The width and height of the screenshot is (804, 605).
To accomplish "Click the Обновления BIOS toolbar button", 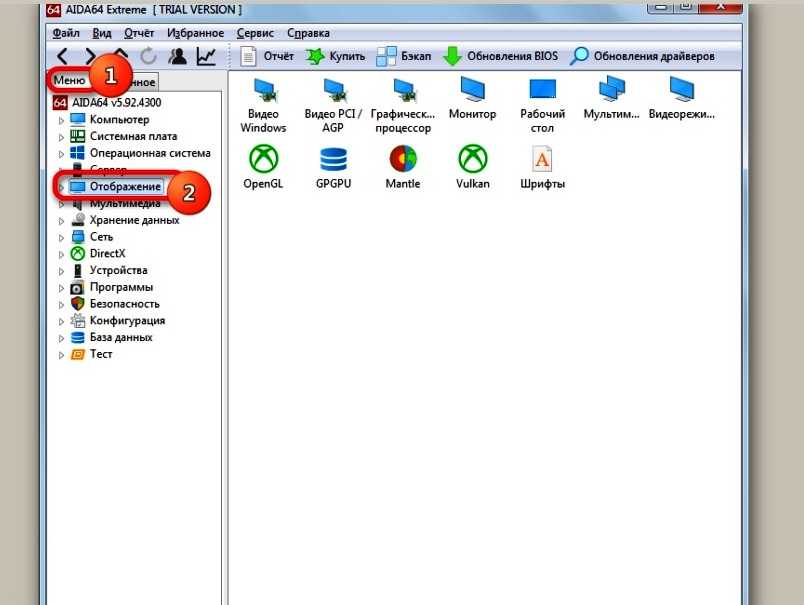I will click(x=500, y=56).
